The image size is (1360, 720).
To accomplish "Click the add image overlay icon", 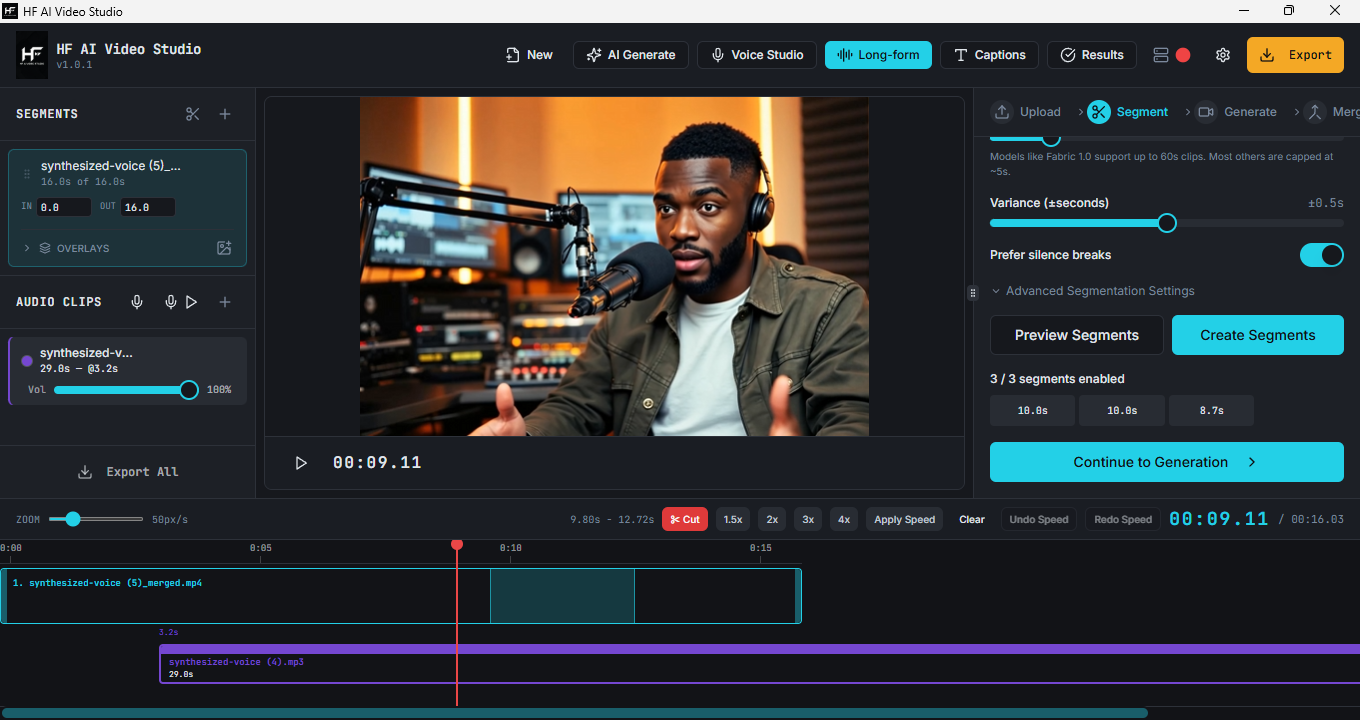I will (x=224, y=248).
